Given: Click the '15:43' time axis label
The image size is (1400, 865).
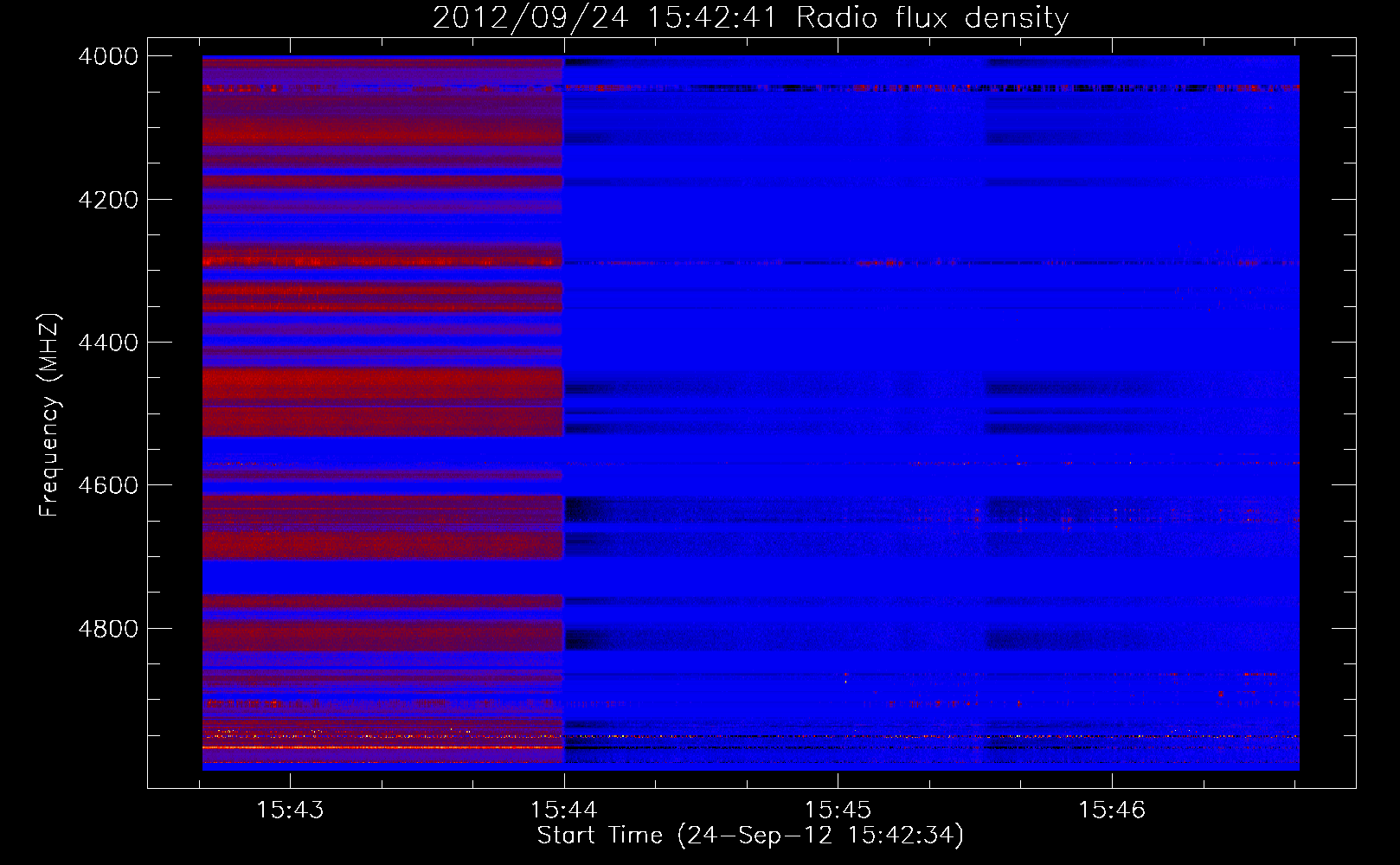Looking at the screenshot, I should click(290, 810).
